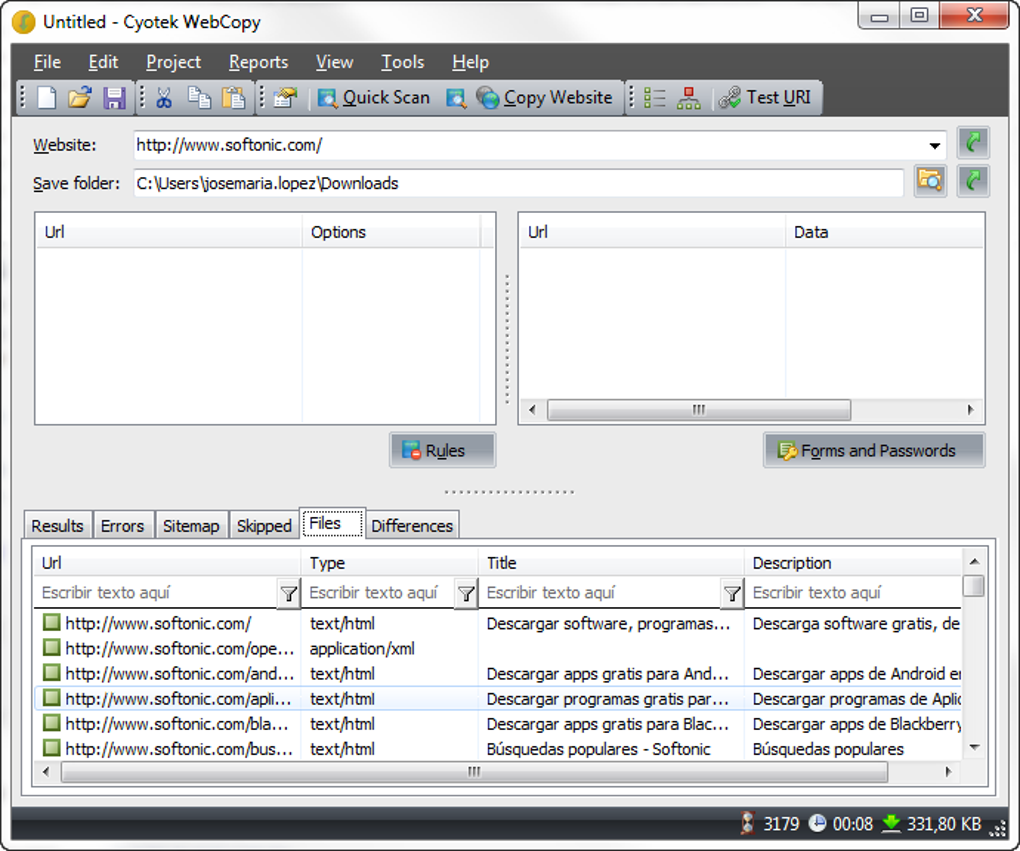Click files list horizontal scrollbar thumb
1020x851 pixels.
tap(474, 772)
